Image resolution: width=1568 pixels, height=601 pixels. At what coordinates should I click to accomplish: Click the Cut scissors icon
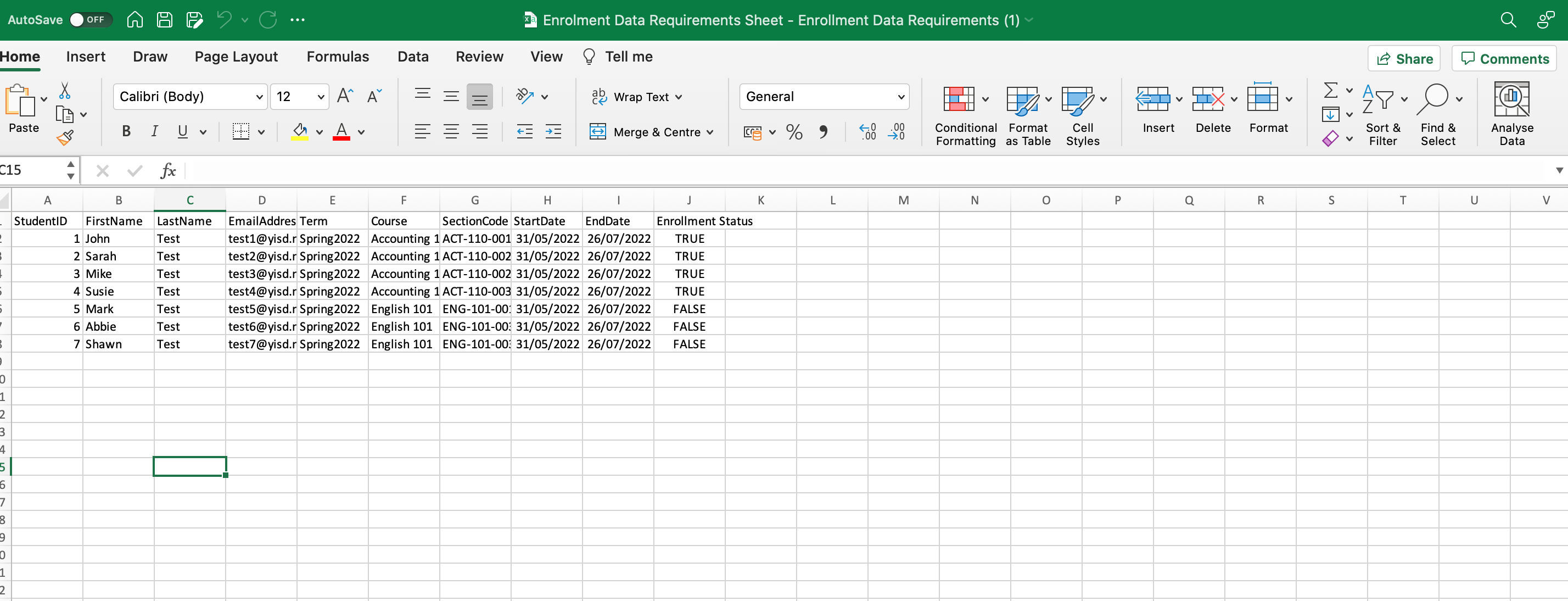[x=65, y=91]
